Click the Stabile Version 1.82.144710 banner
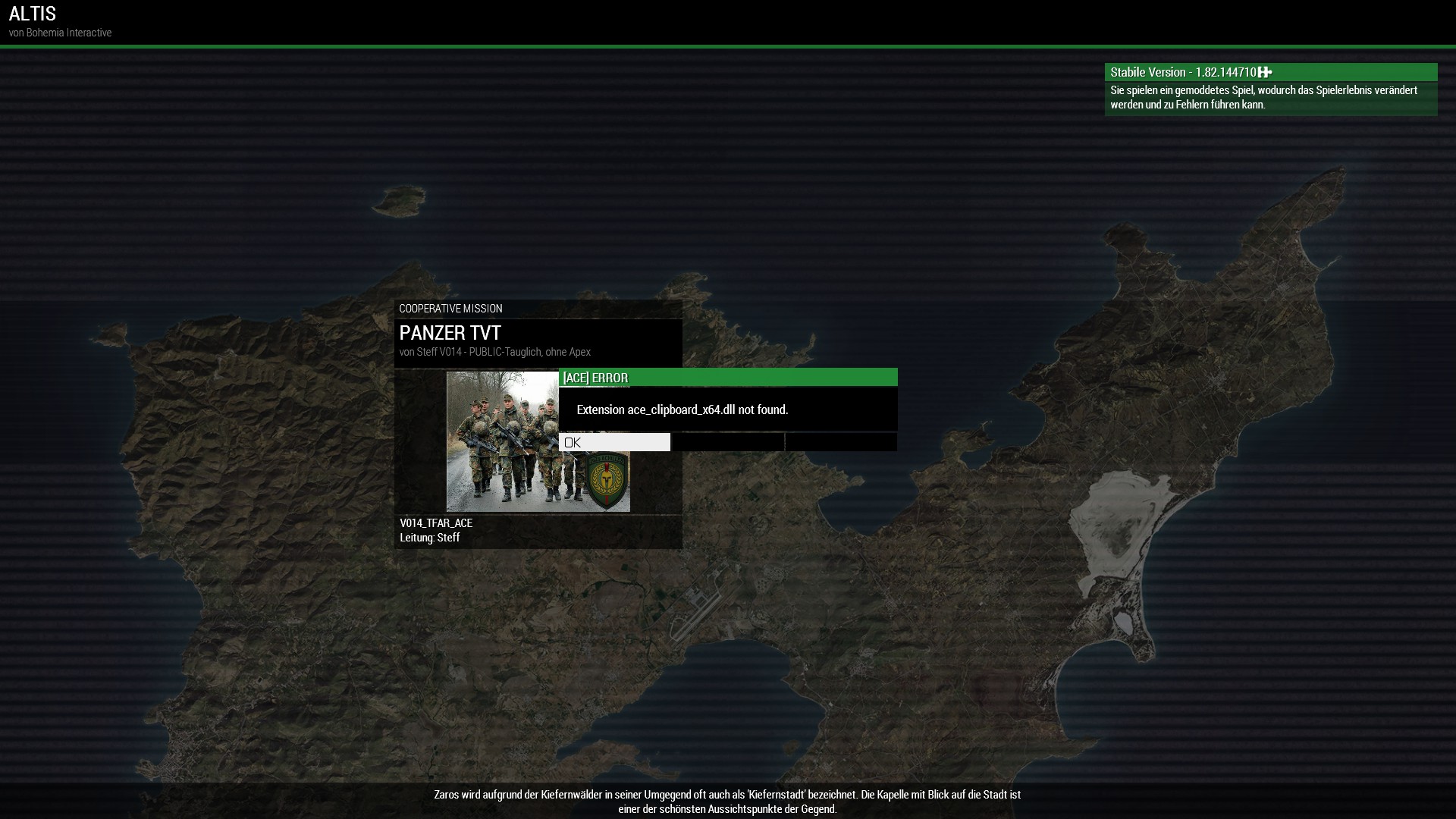Screen dimensions: 1456x819 pyautogui.click(x=1183, y=72)
